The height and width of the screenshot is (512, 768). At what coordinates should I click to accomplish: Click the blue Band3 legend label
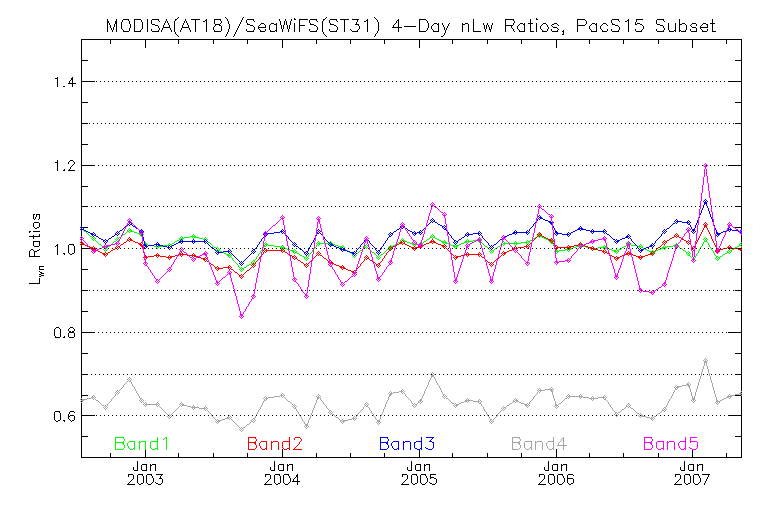click(x=407, y=444)
